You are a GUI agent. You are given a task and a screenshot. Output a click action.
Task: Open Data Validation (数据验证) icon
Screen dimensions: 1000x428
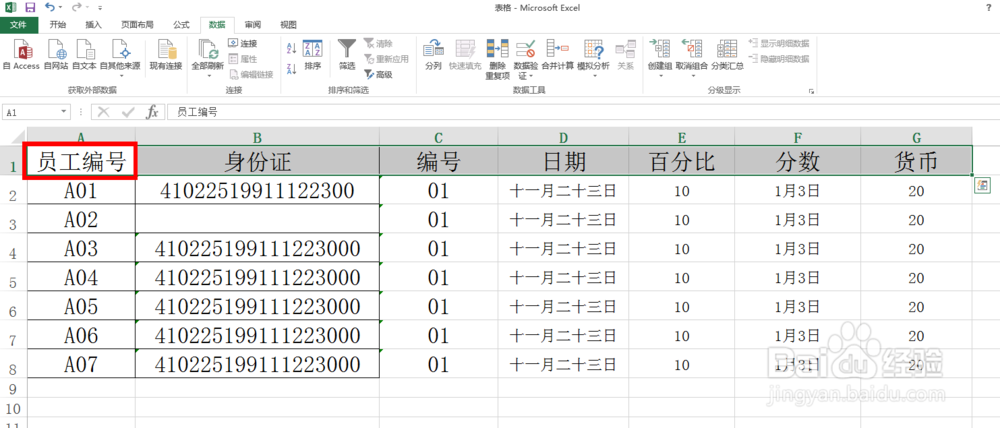pos(526,50)
